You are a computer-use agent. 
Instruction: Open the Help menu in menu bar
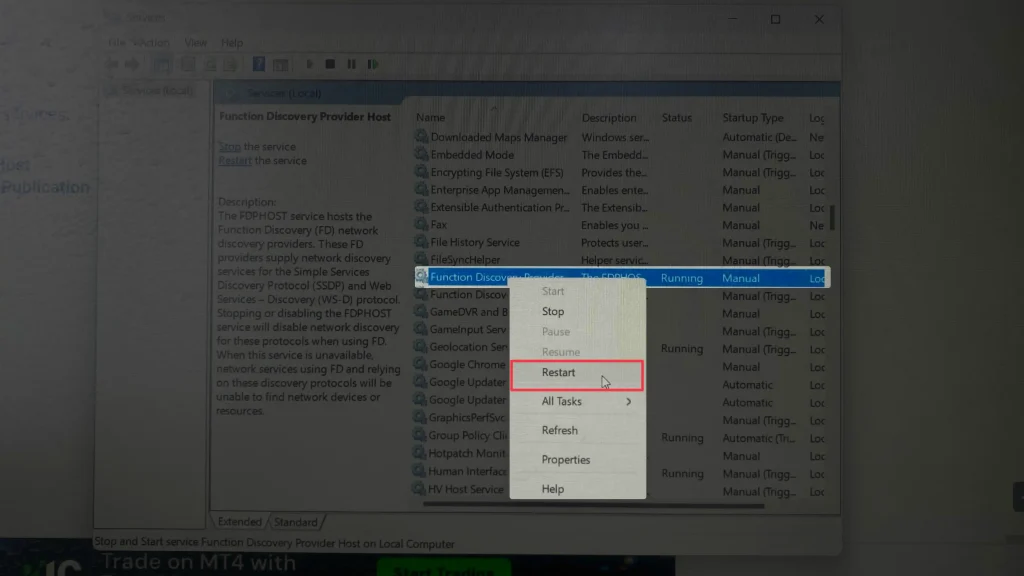coord(232,42)
